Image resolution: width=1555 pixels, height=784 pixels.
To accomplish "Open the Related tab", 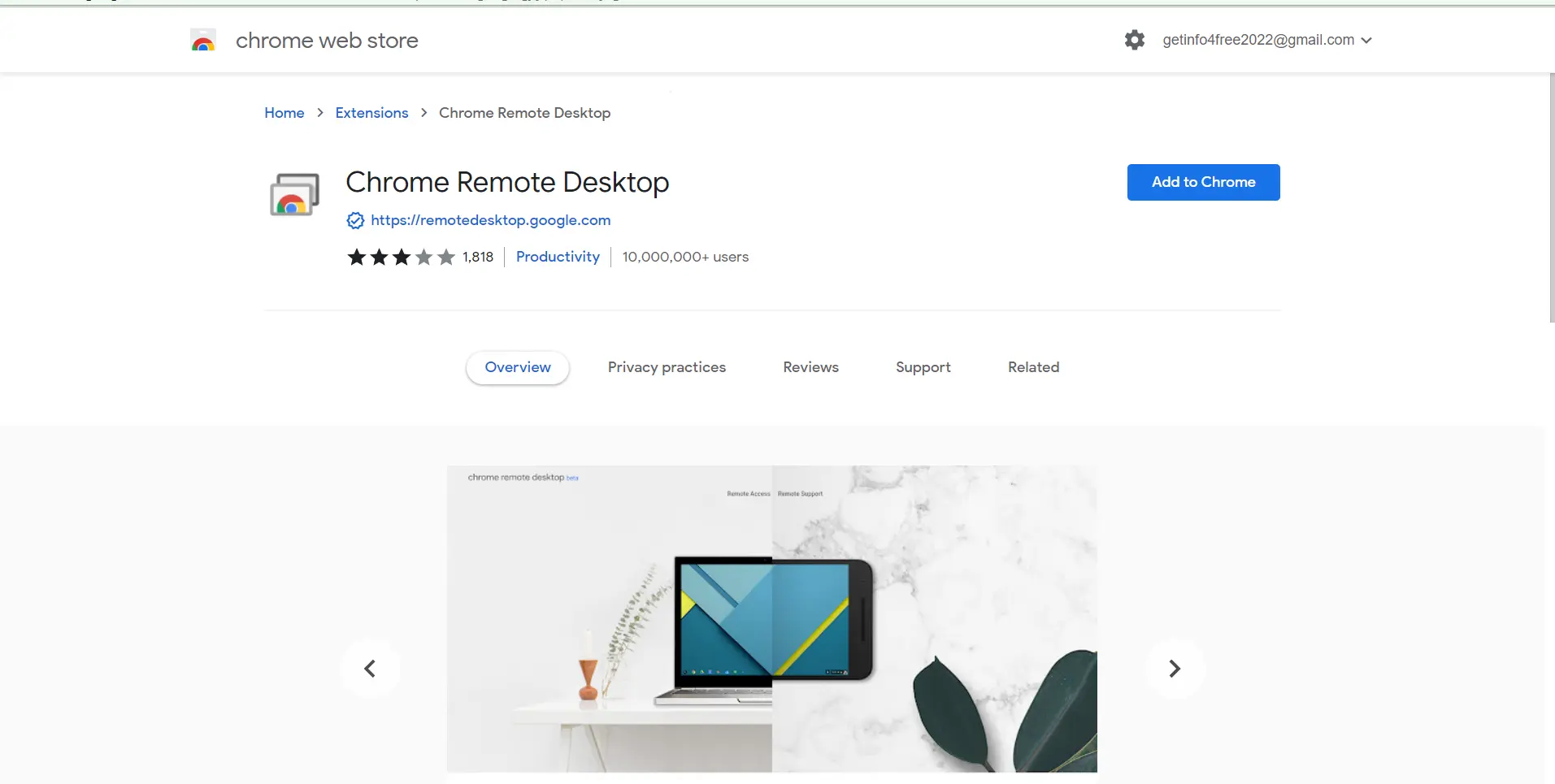I will pyautogui.click(x=1033, y=367).
